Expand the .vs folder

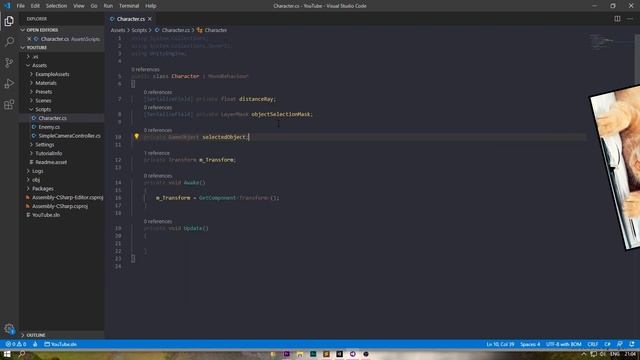point(35,56)
